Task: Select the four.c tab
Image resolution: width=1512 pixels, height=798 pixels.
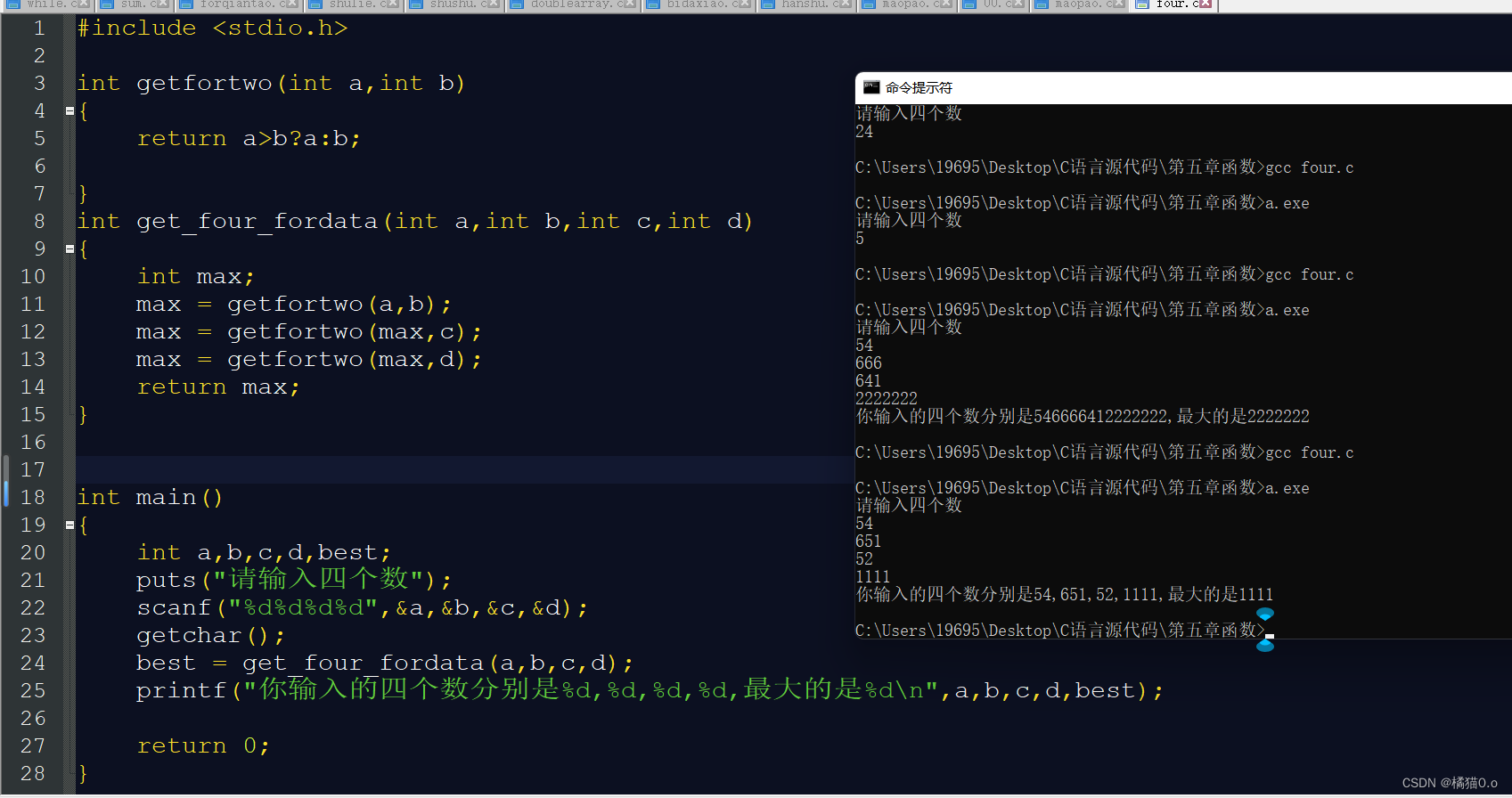Action: tap(1173, 4)
